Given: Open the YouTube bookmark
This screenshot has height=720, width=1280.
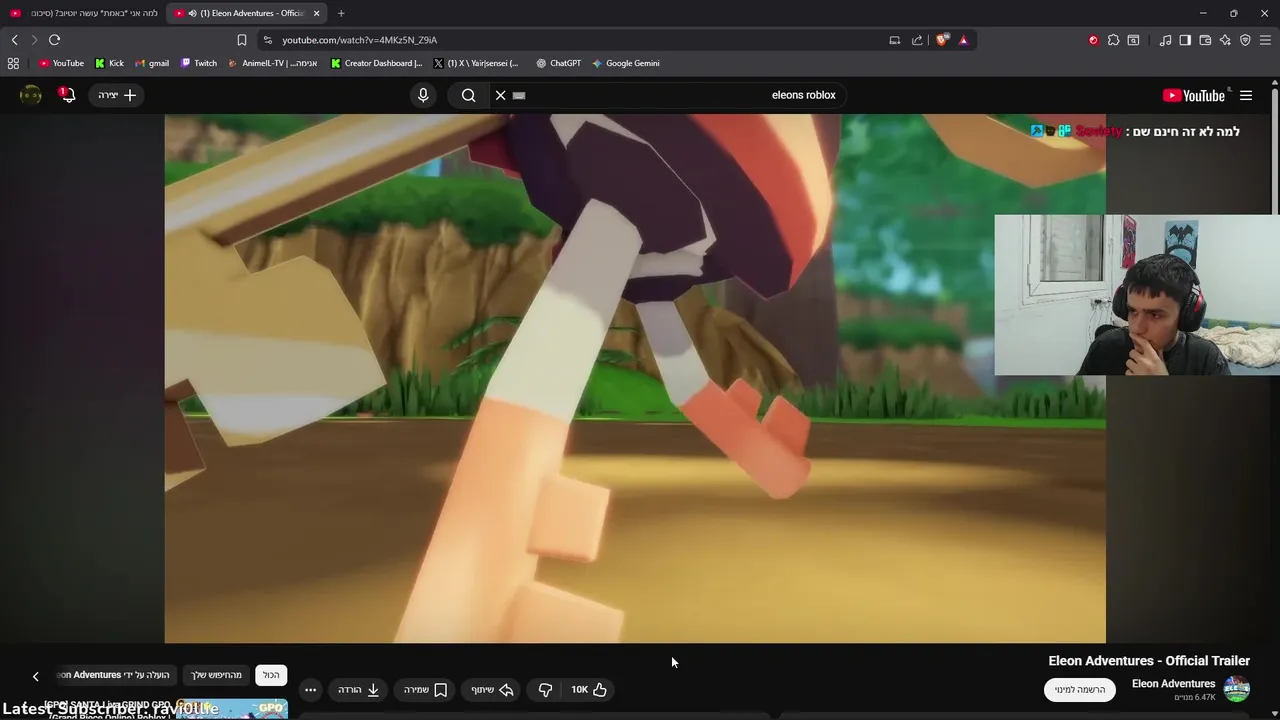Looking at the screenshot, I should click(61, 63).
